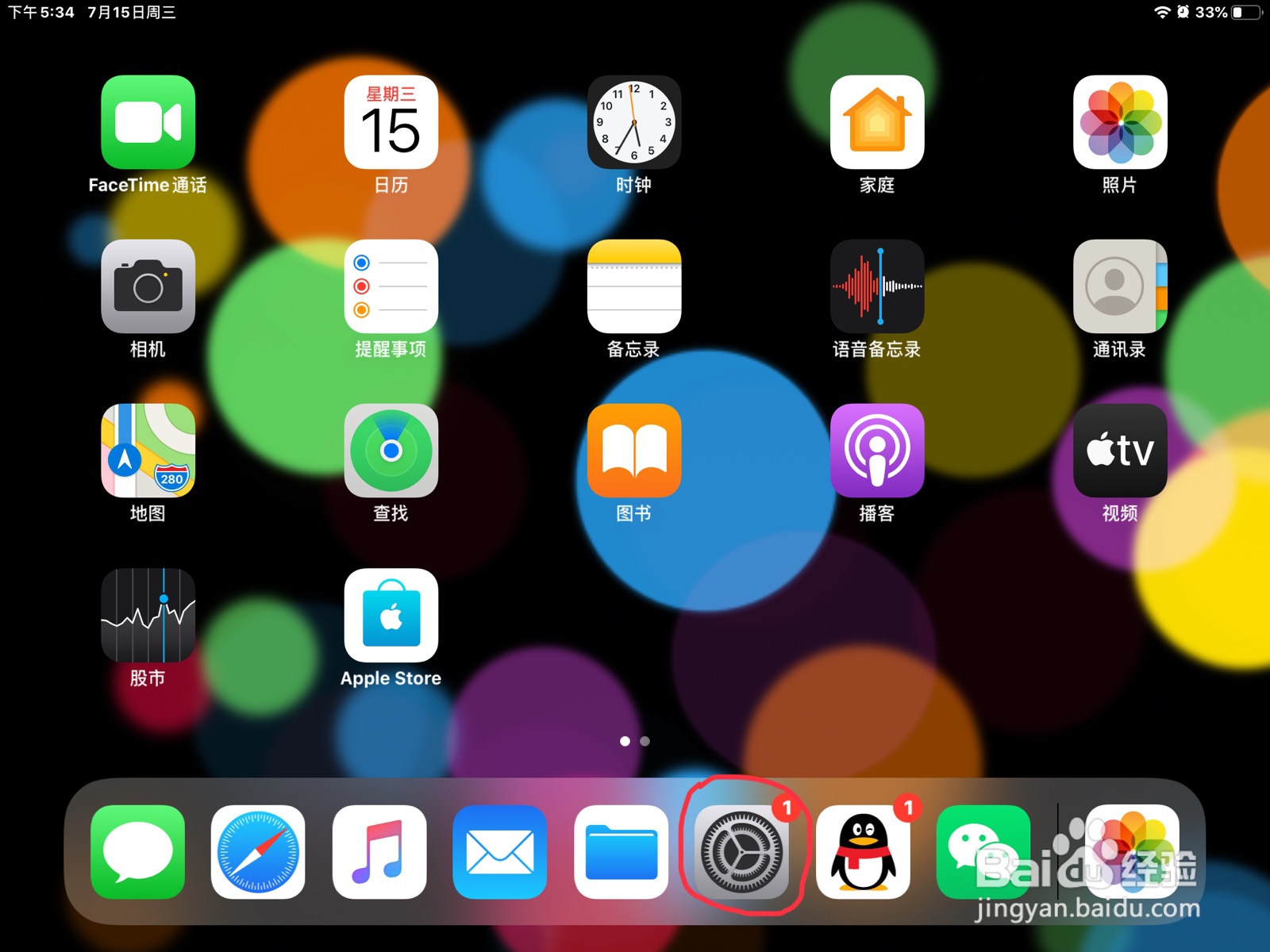This screenshot has width=1270, height=952.
Task: Tap the battery indicator in status bar
Action: pos(1247,12)
